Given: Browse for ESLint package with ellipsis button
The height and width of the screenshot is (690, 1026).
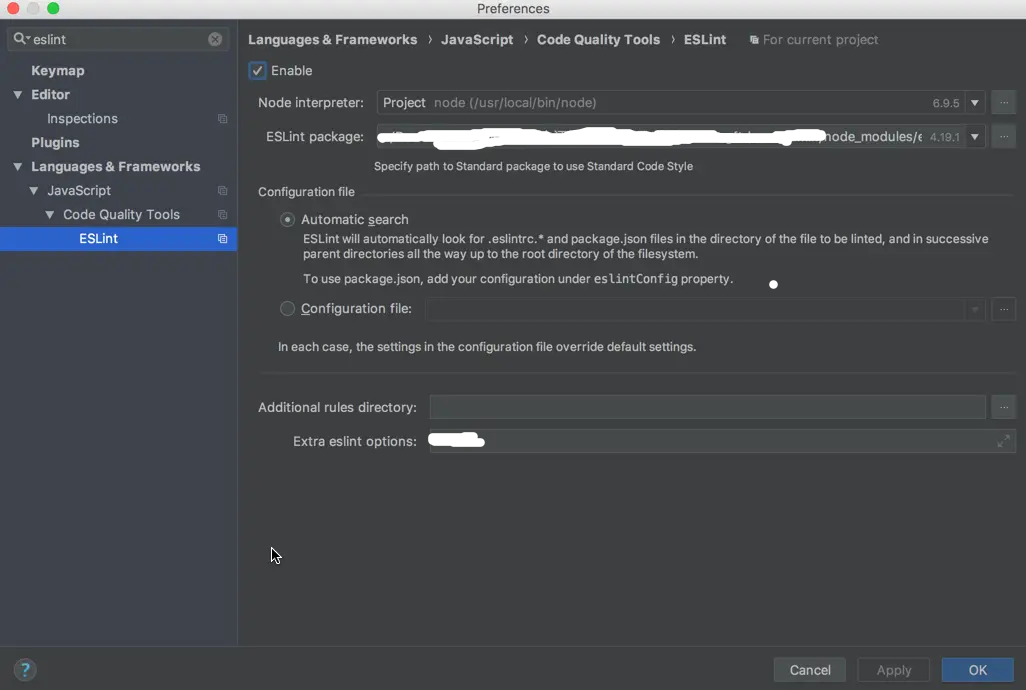Looking at the screenshot, I should pyautogui.click(x=1004, y=137).
